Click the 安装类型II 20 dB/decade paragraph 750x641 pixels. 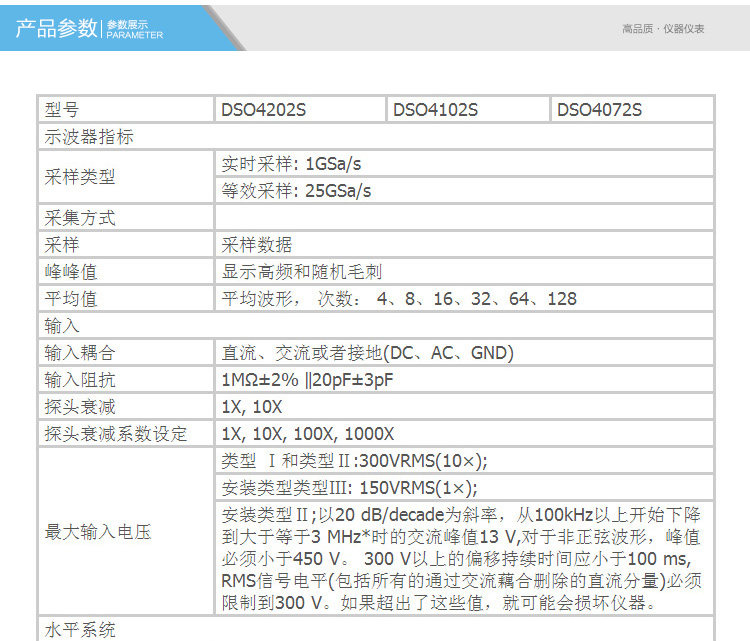coord(464,558)
